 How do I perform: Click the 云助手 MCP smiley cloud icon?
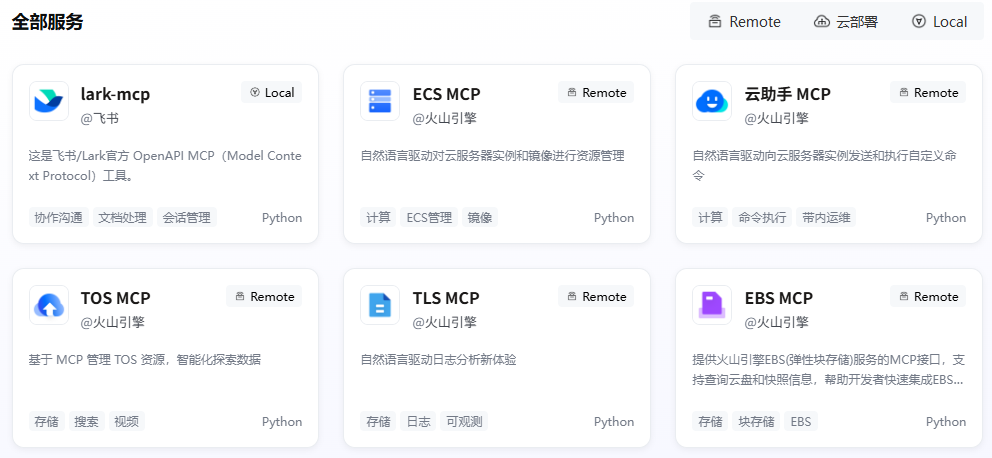point(712,101)
